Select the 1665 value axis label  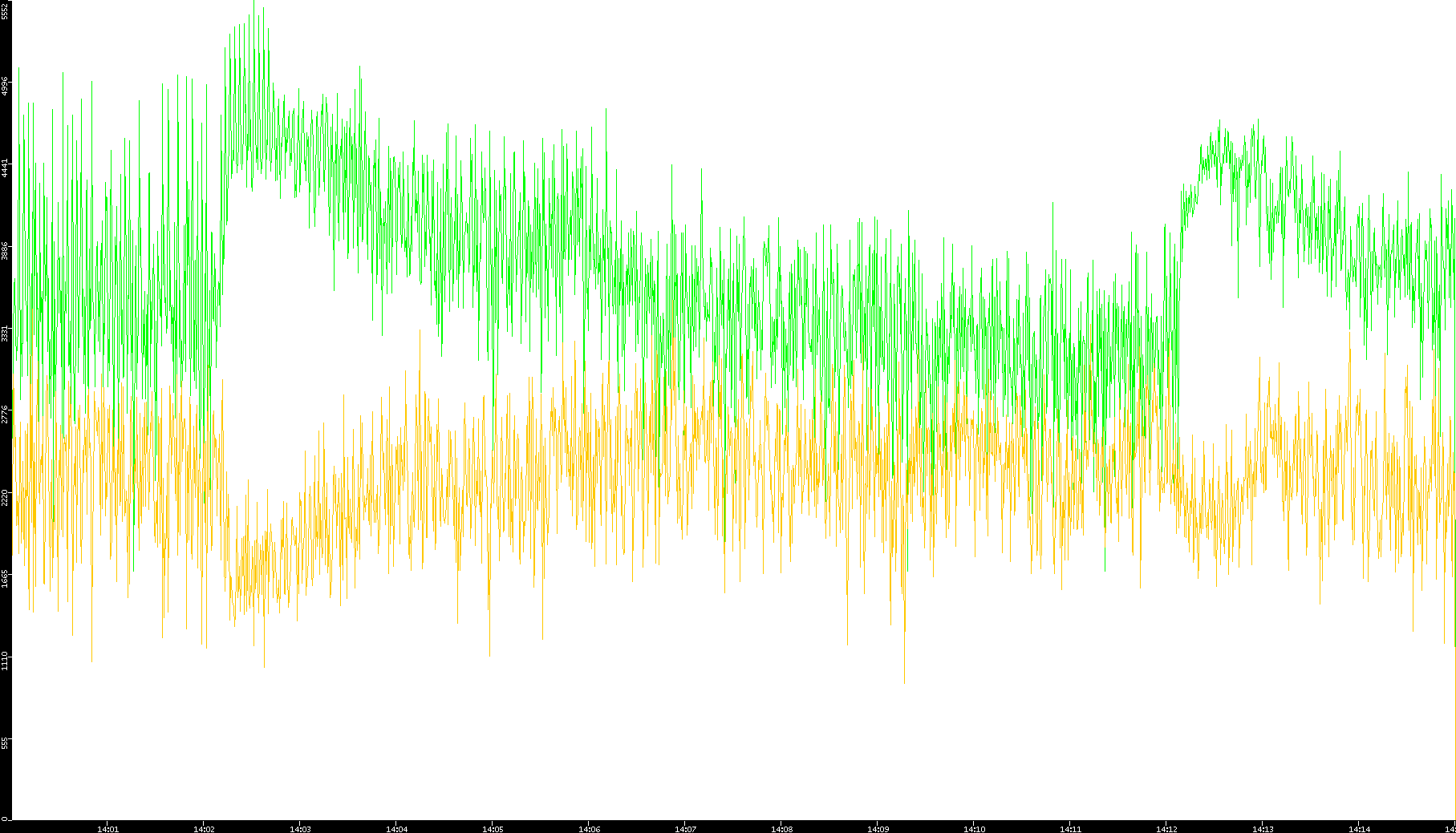tap(6, 580)
